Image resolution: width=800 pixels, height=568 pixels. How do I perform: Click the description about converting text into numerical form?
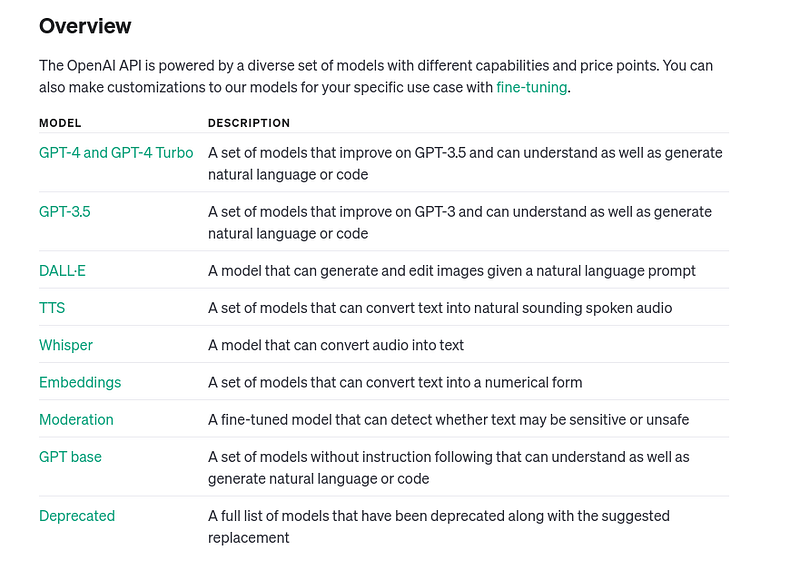pos(395,382)
